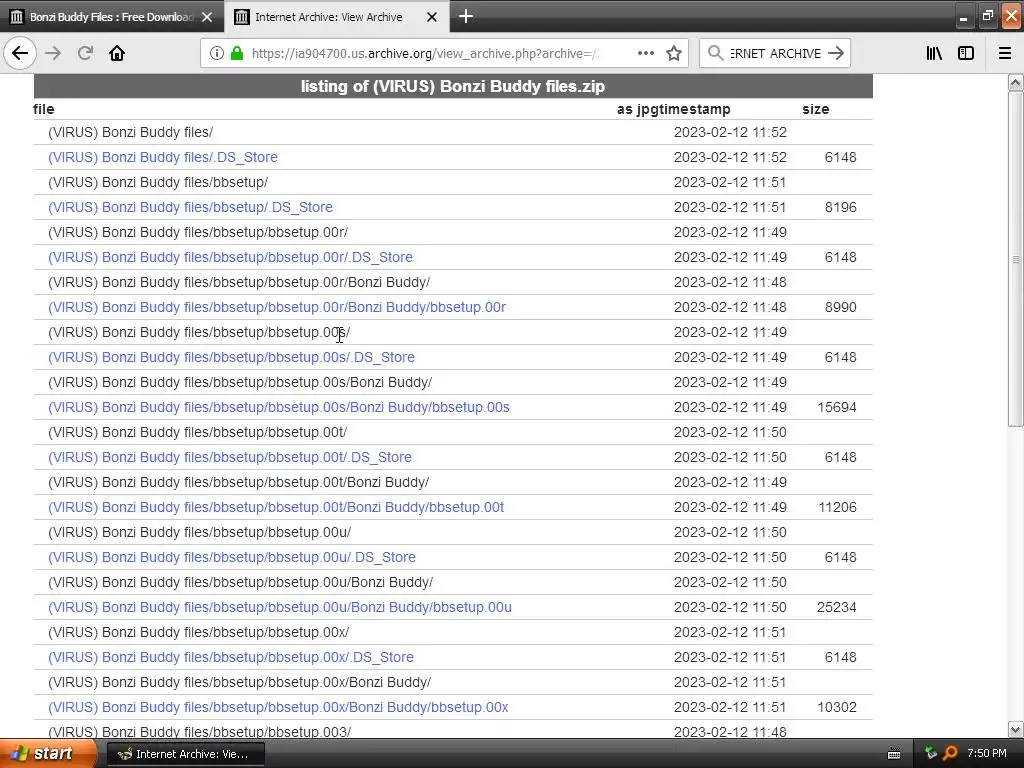Submit search with the go arrow
Image resolution: width=1024 pixels, height=768 pixels.
tap(835, 53)
